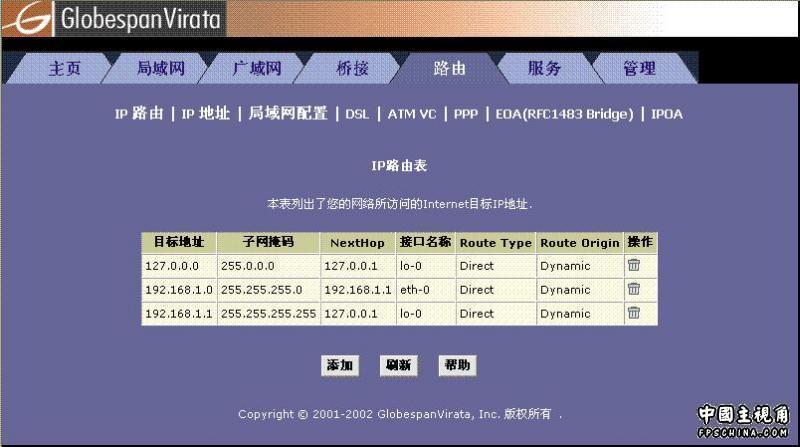Click the 刷新 button
The width and height of the screenshot is (800, 447).
[x=398, y=365]
